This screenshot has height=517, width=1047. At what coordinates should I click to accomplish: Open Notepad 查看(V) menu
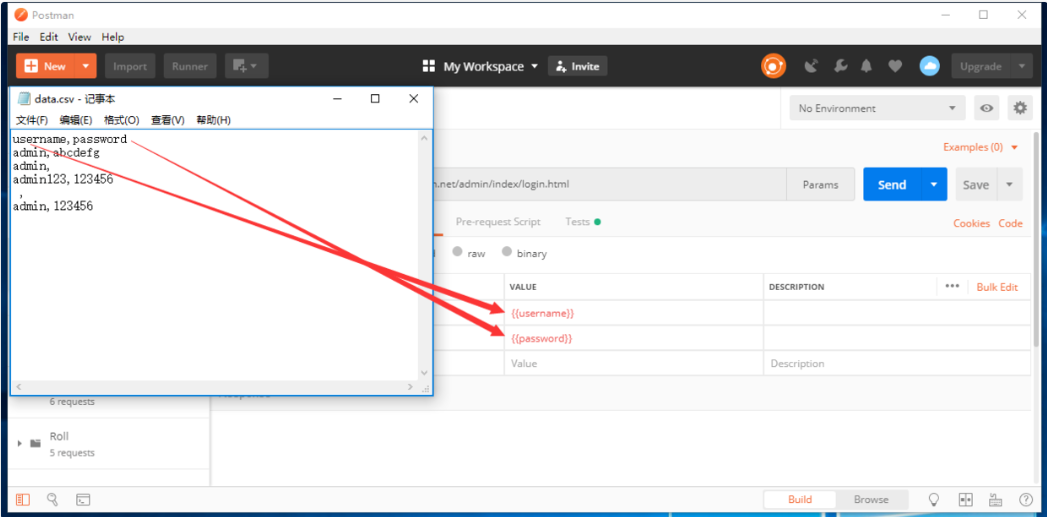tap(168, 120)
